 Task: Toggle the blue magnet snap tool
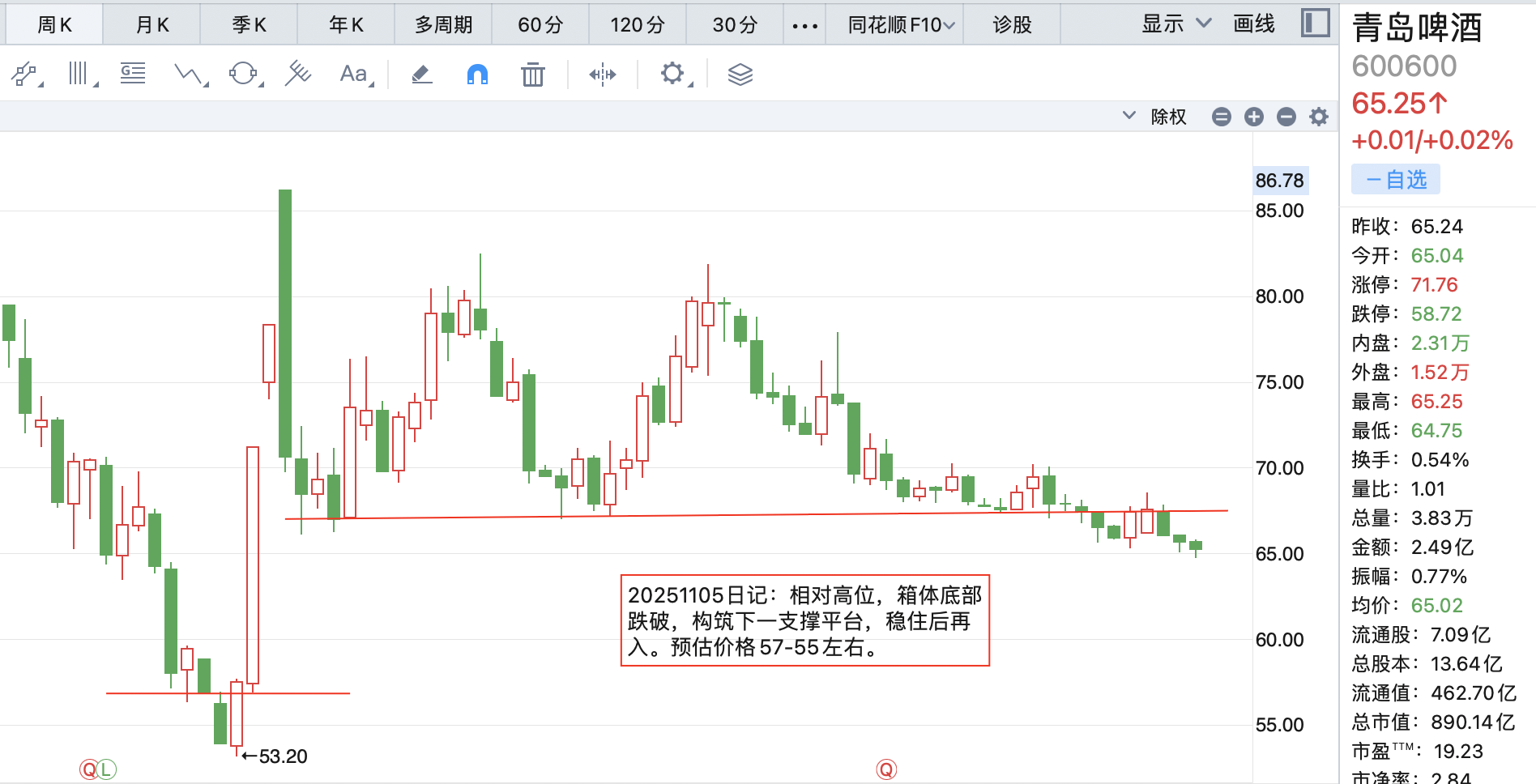tap(478, 75)
